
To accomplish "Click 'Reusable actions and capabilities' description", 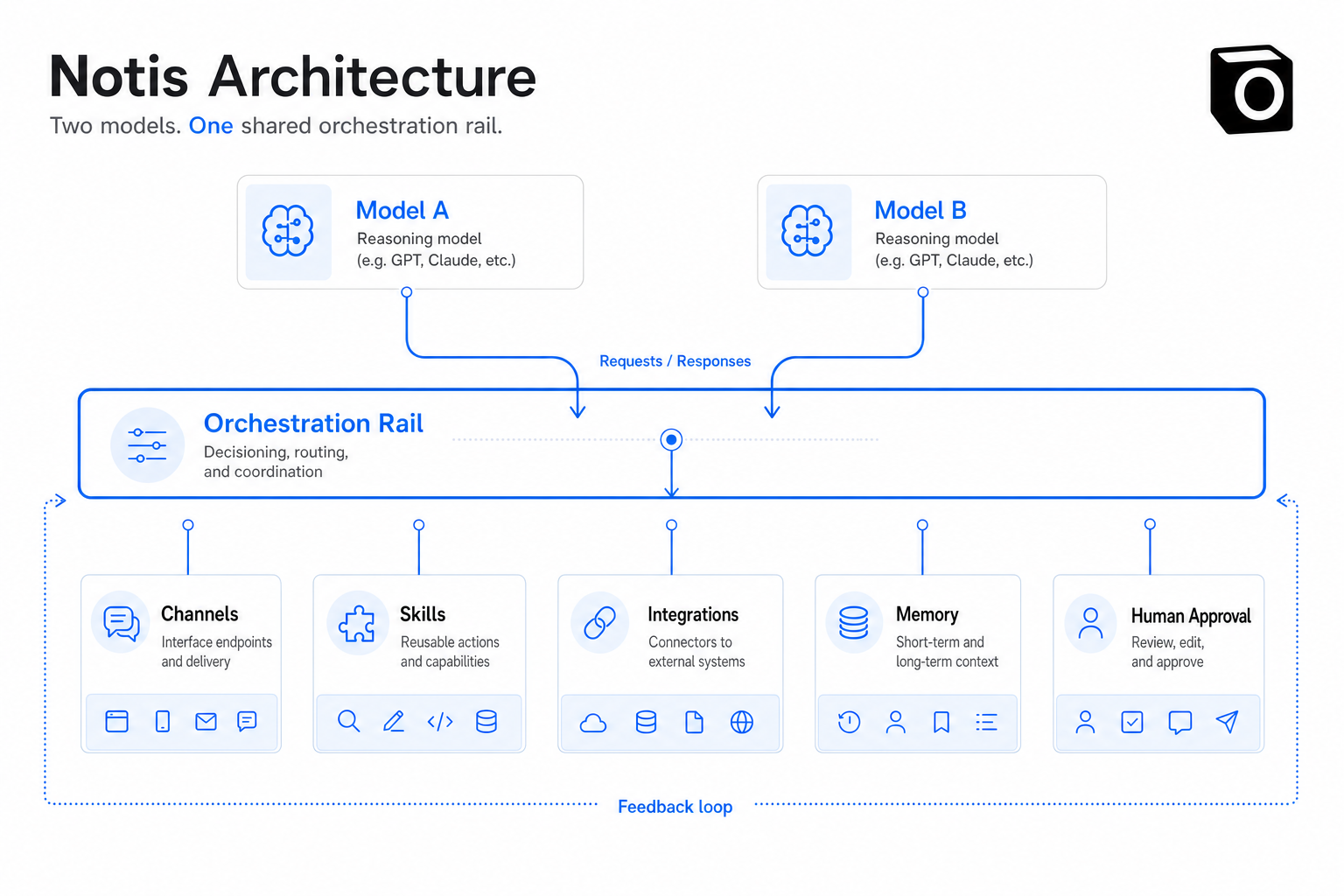I will pos(450,652).
